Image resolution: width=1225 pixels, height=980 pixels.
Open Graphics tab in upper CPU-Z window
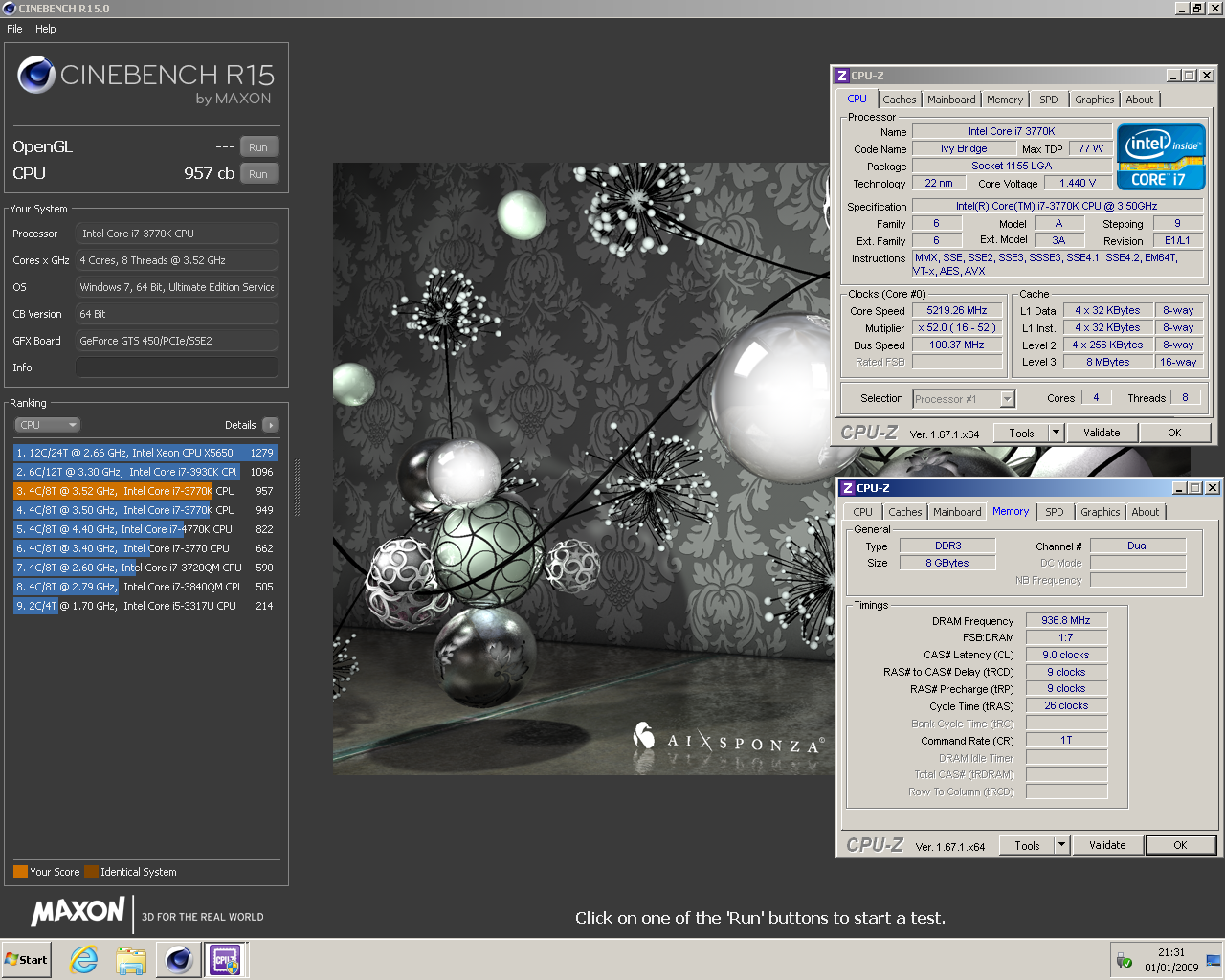pos(1094,100)
